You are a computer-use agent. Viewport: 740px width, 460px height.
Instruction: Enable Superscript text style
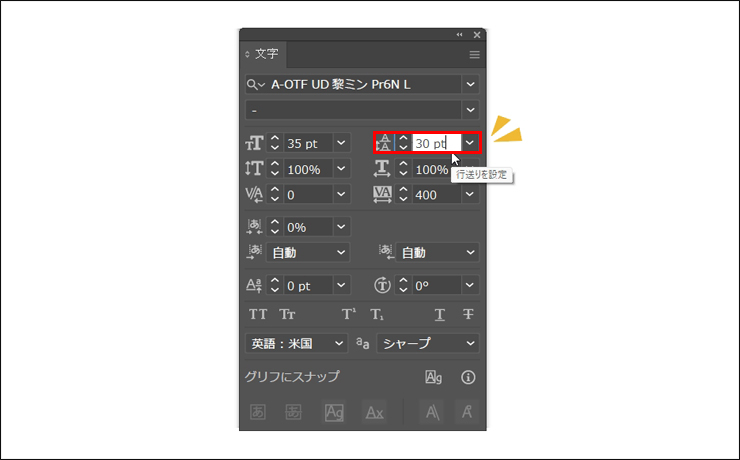click(348, 314)
